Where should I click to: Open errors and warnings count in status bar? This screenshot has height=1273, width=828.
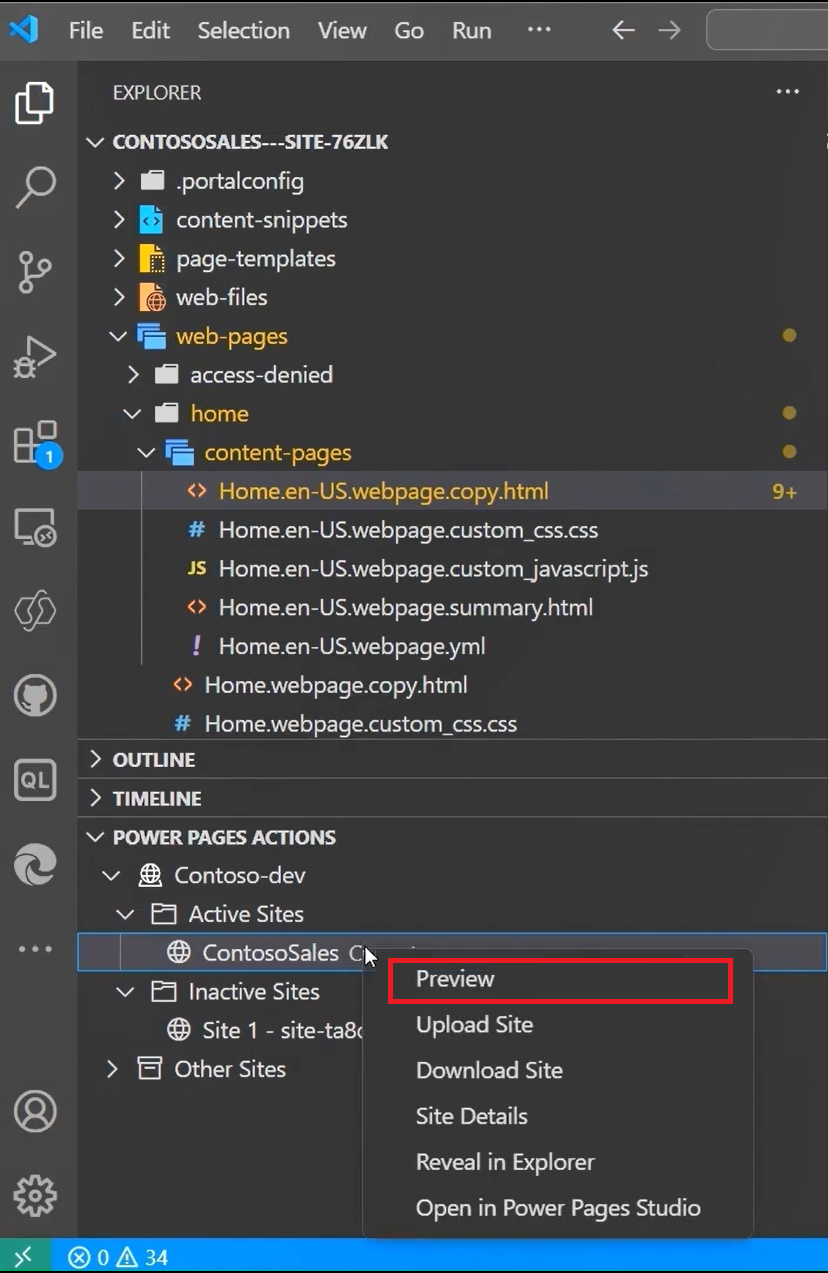118,1258
